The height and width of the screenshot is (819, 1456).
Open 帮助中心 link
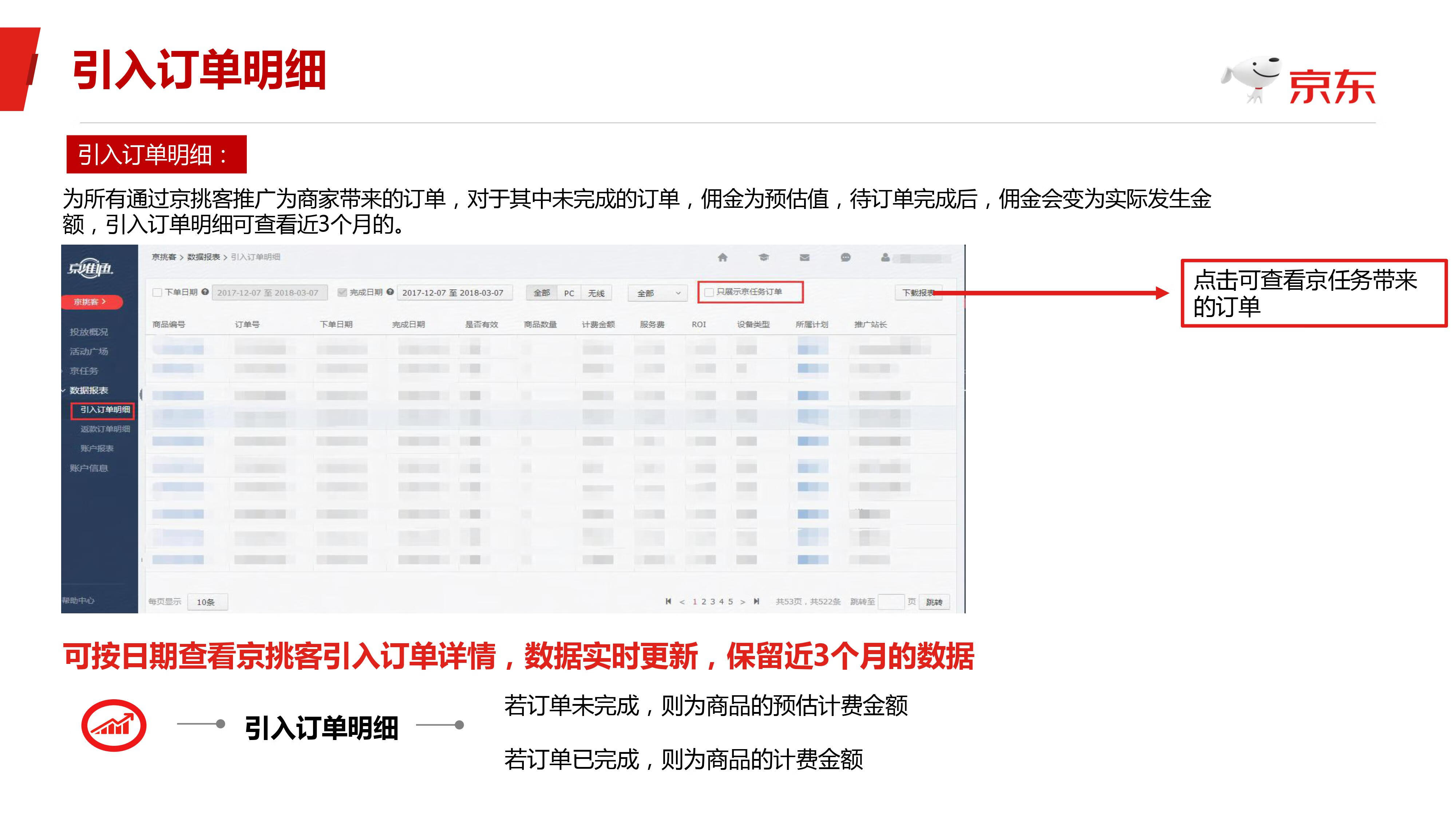tap(79, 600)
